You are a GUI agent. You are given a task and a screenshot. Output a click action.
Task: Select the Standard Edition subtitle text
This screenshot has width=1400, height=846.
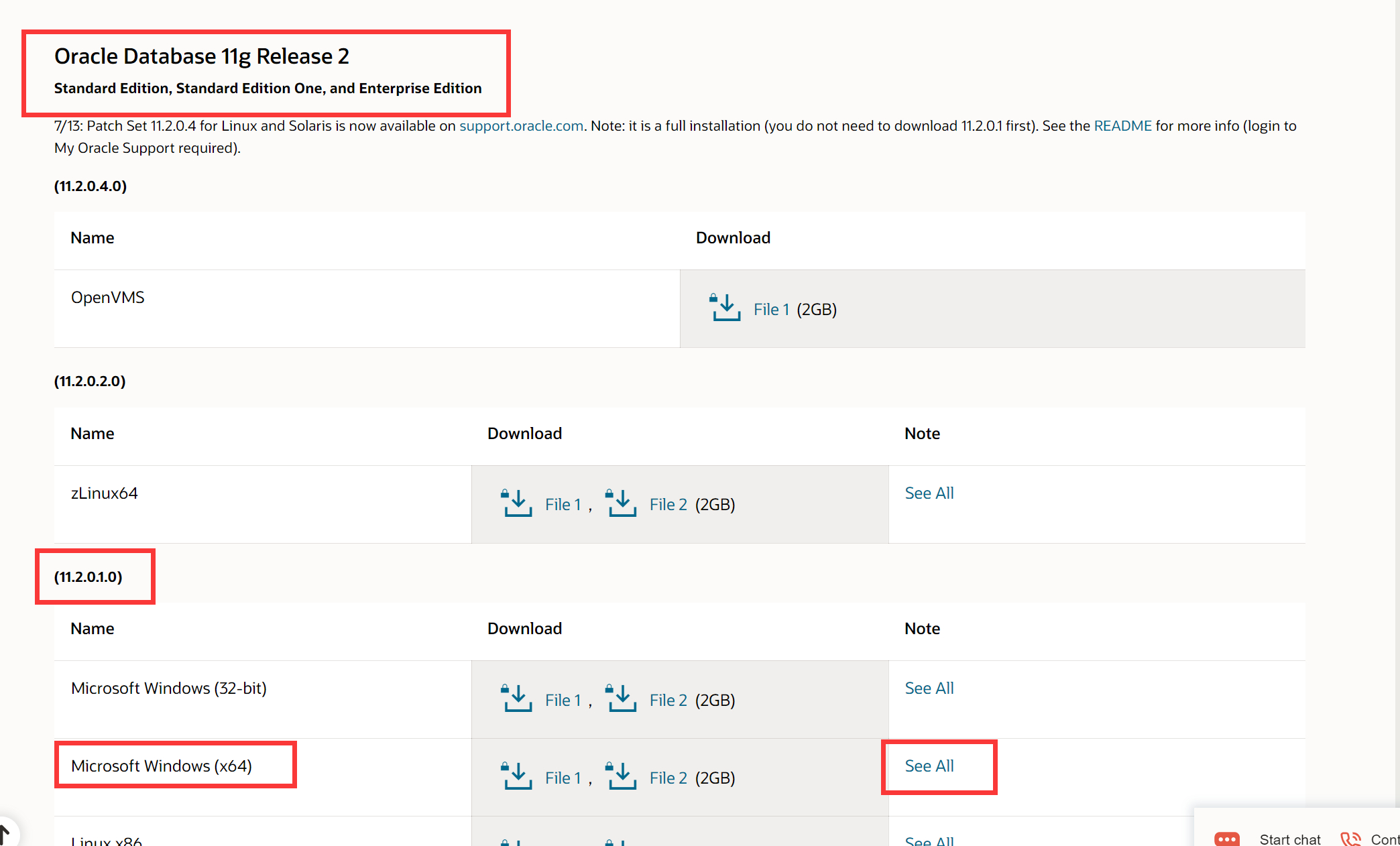coord(268,88)
